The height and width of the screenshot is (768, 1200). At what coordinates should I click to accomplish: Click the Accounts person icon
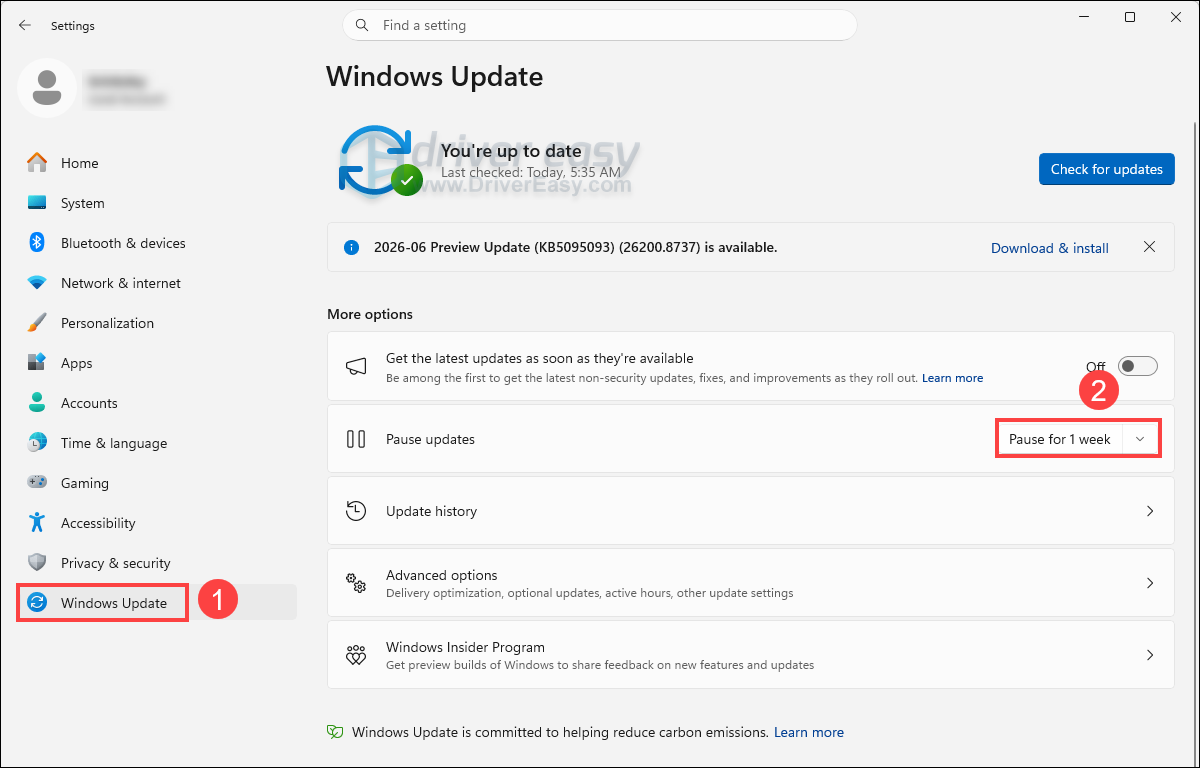pyautogui.click(x=37, y=403)
